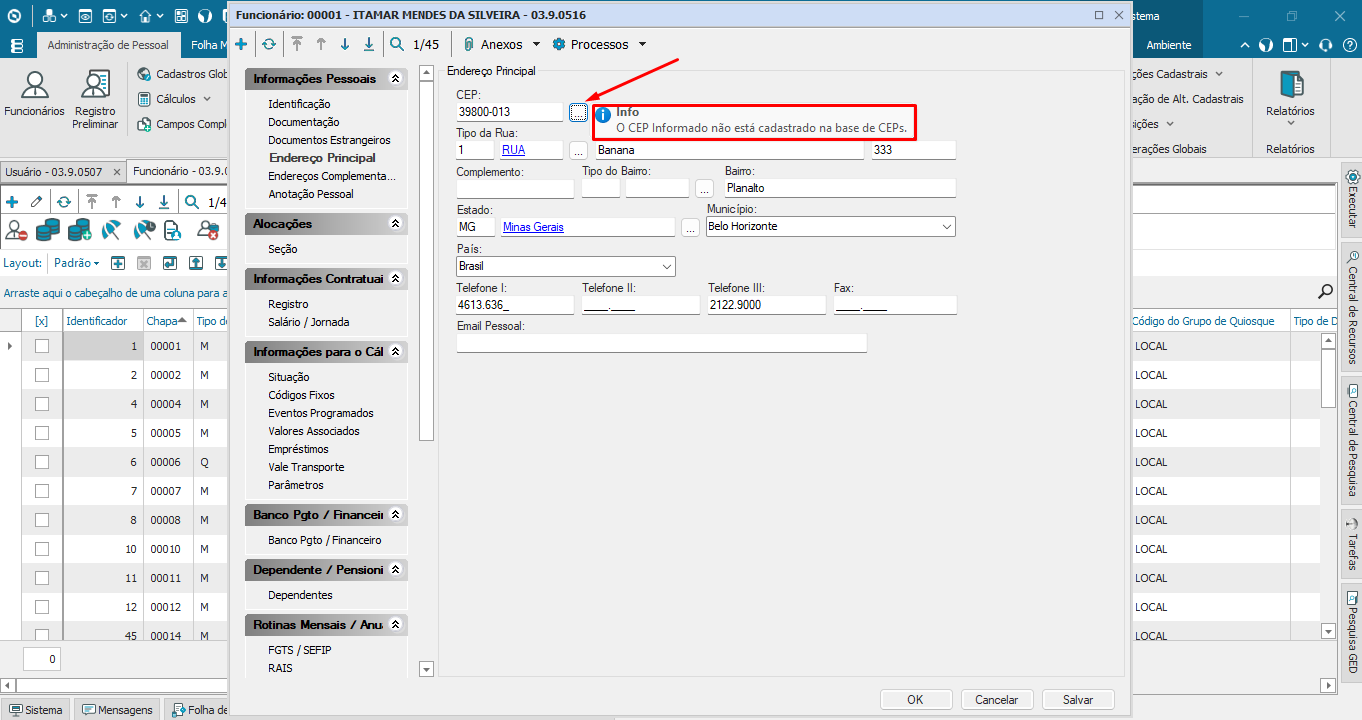1362x720 pixels.
Task: Click Campos Complementares ribbon item
Action: click(x=183, y=124)
